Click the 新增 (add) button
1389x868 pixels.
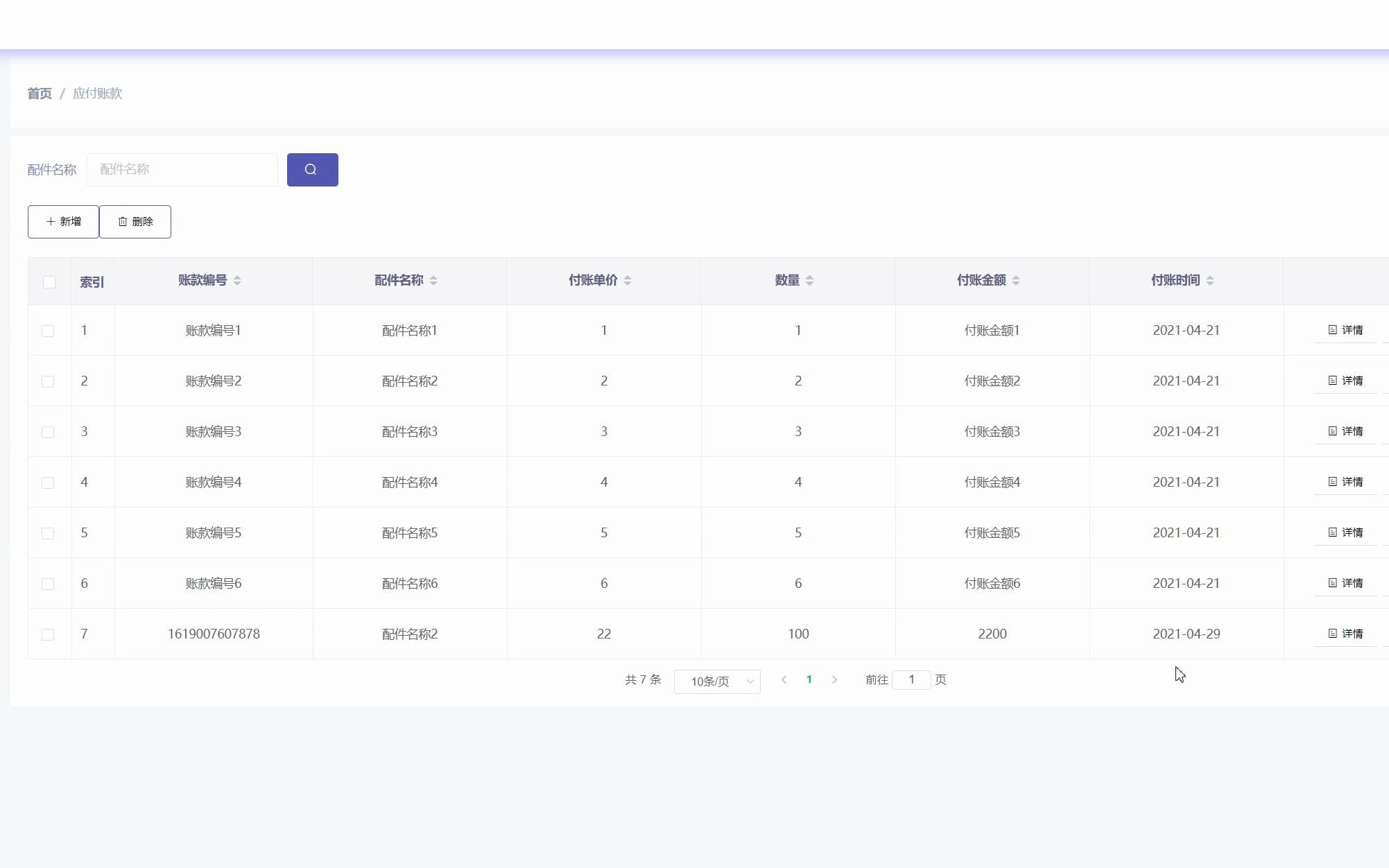[63, 222]
